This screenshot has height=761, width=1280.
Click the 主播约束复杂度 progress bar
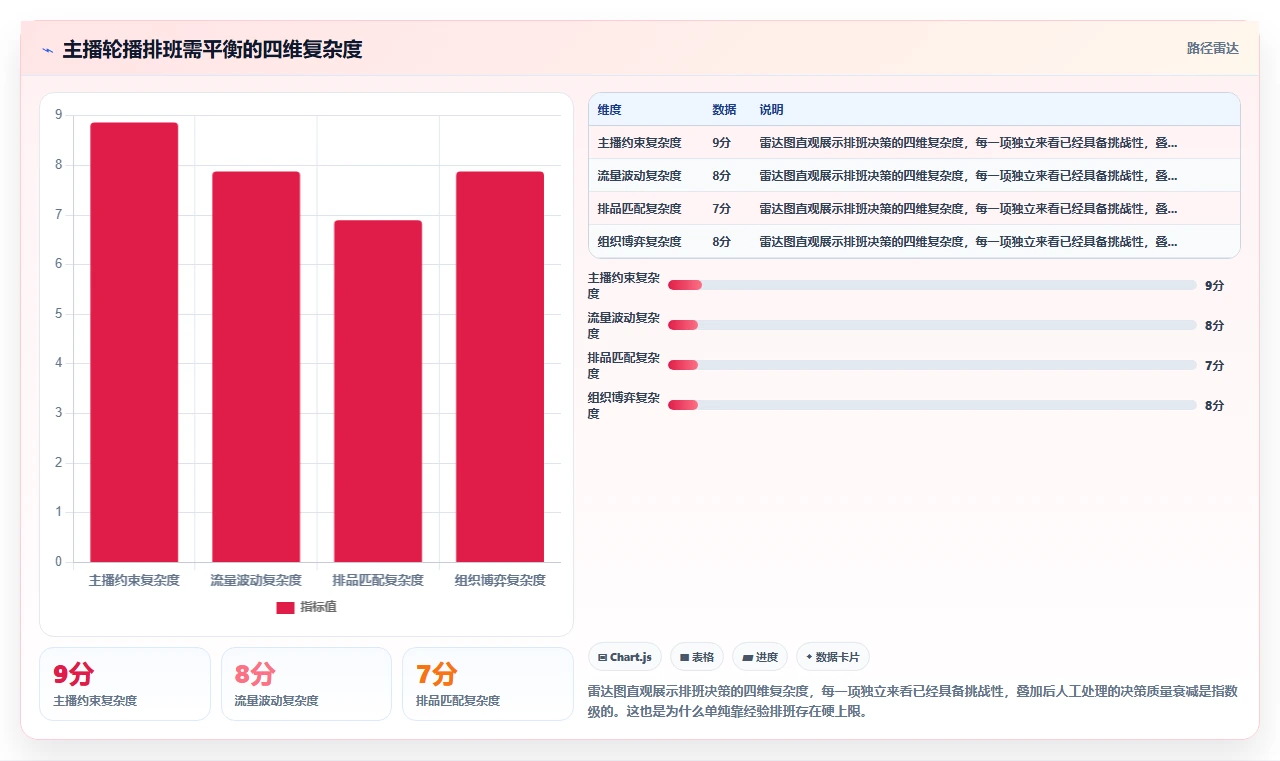tap(932, 285)
